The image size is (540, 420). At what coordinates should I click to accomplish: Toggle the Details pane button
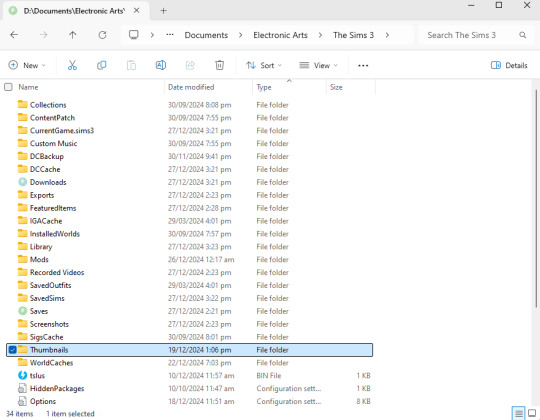[x=509, y=65]
